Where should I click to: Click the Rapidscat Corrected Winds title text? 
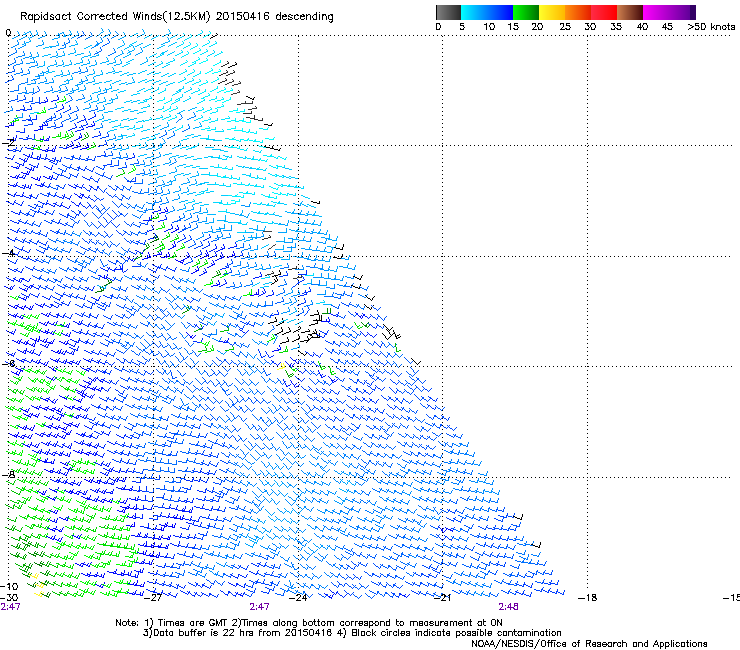(177, 17)
